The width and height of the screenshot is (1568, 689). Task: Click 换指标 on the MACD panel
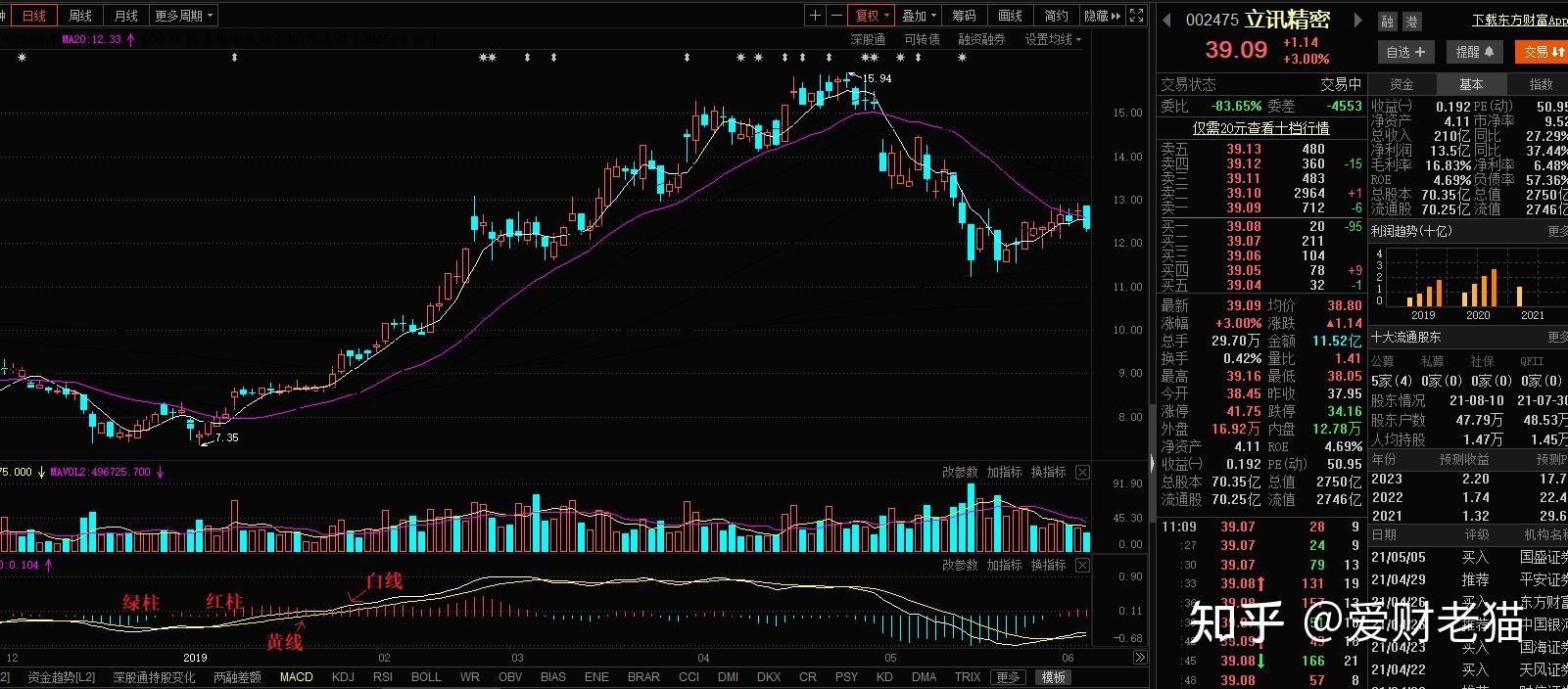click(1048, 565)
